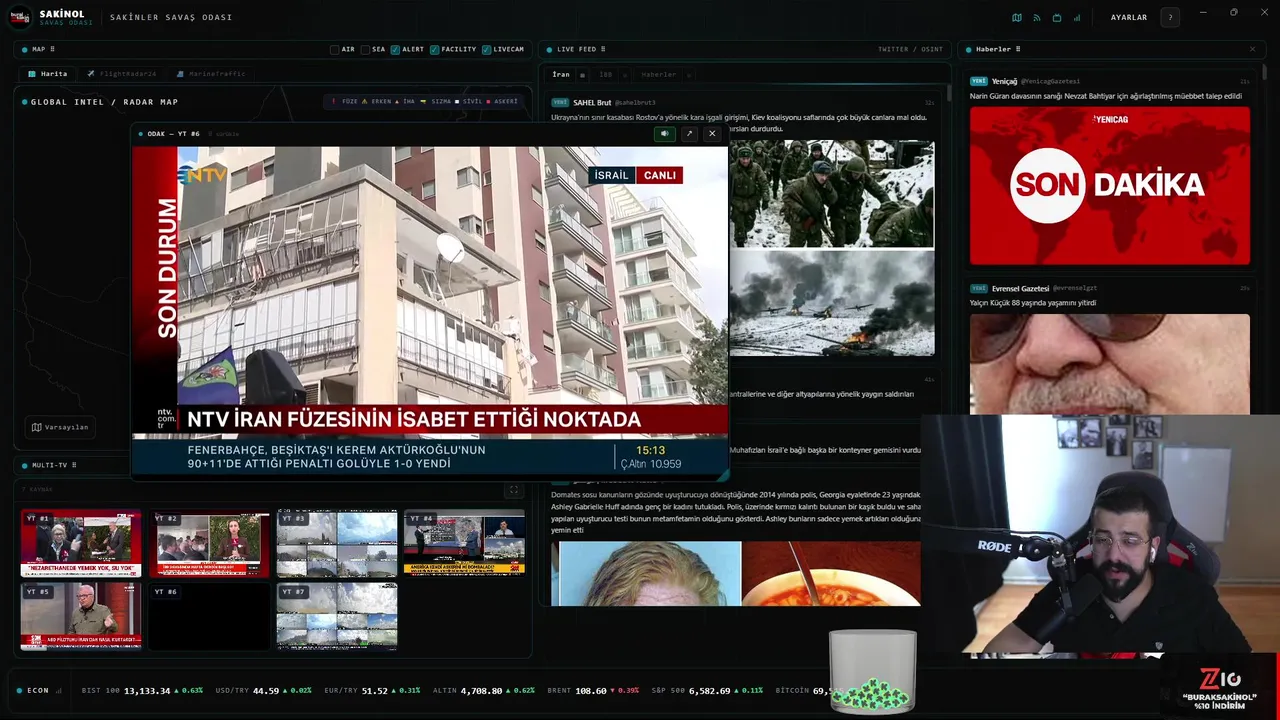Switch to the Harita map tab
The image size is (1280, 720).
[48, 74]
